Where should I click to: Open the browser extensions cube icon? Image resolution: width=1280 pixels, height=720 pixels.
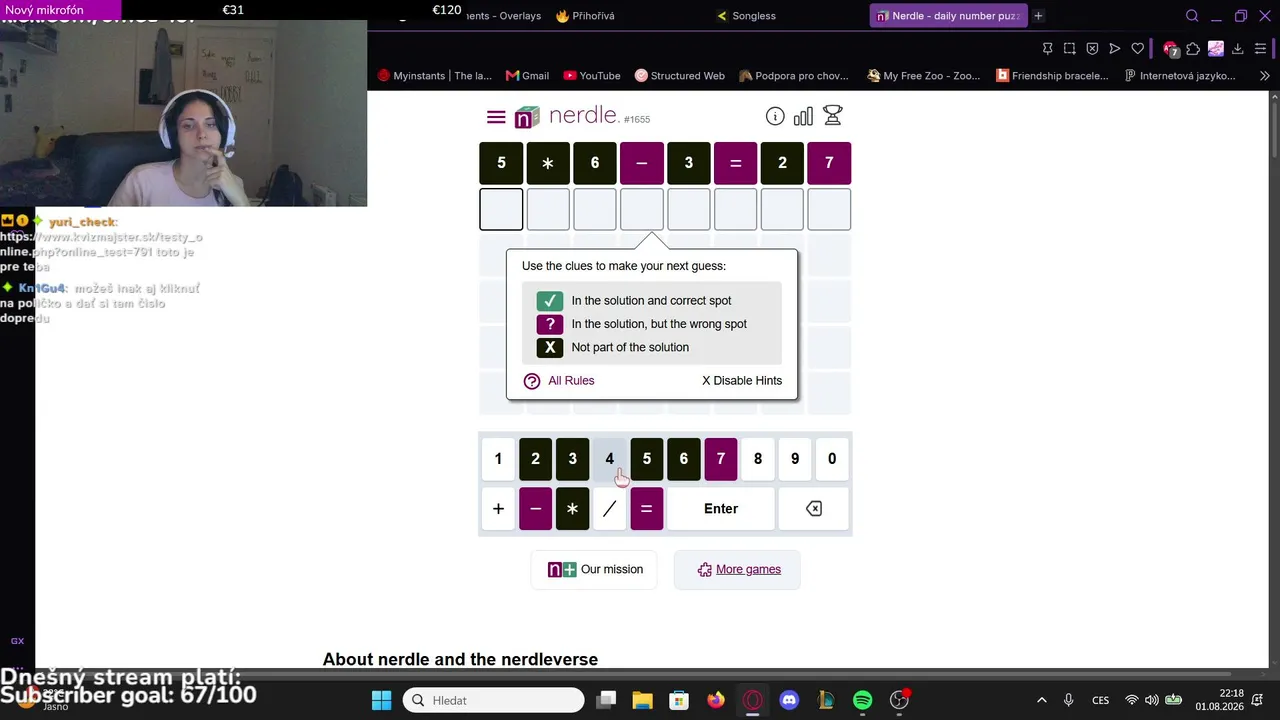(x=1193, y=48)
